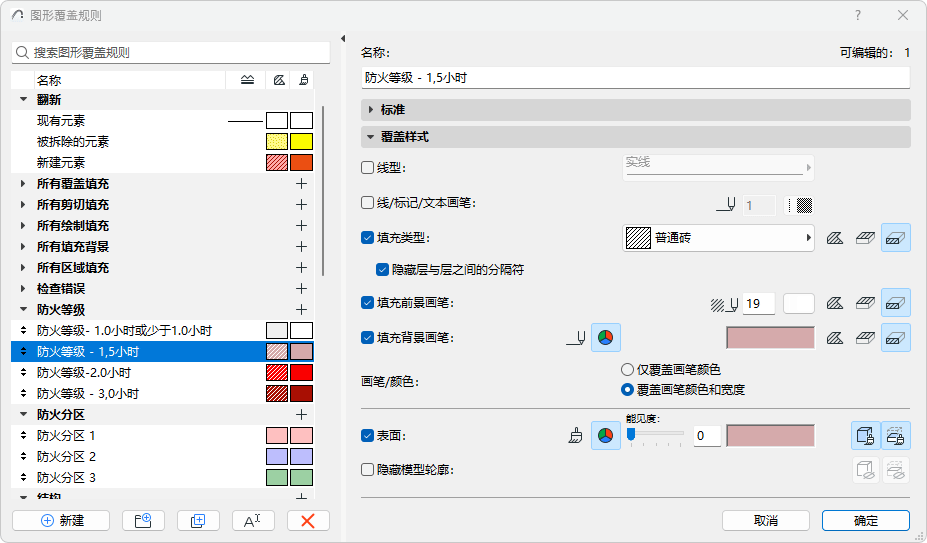The width and height of the screenshot is (927, 543).
Task: Click the rename rule icon button
Action: [x=253, y=521]
